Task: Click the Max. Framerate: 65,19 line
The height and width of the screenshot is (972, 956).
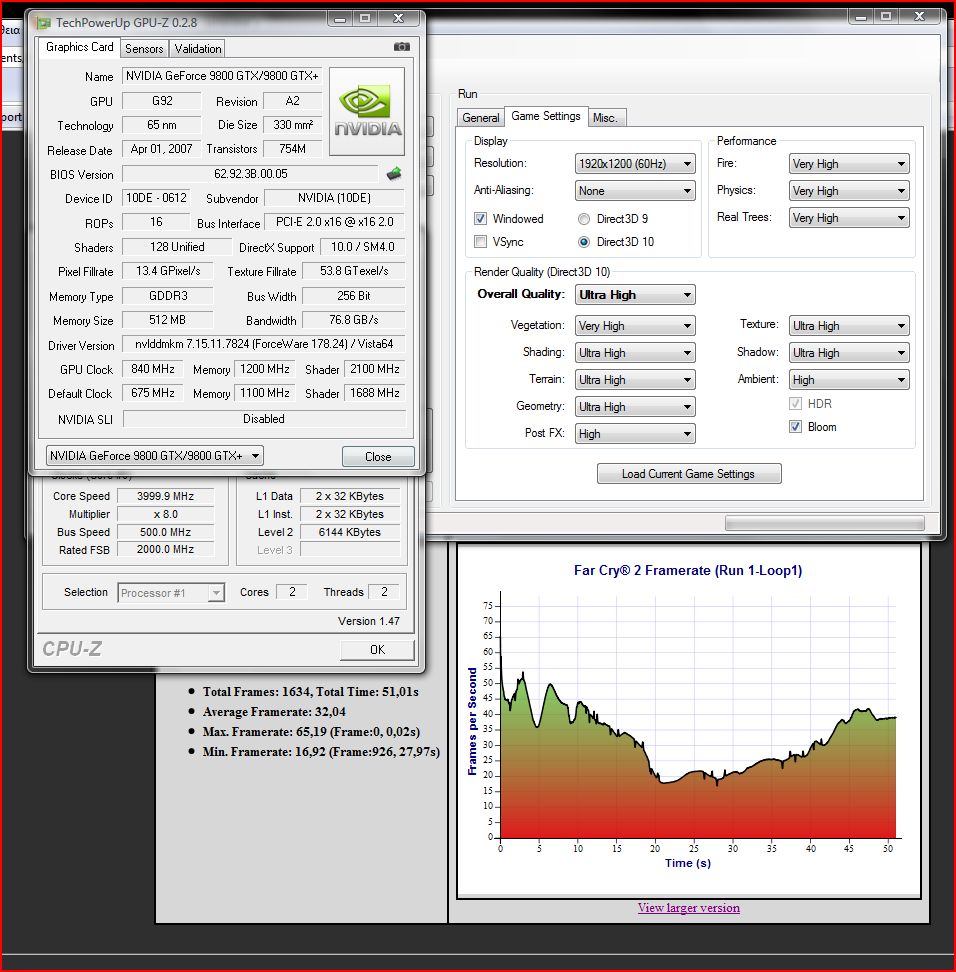Action: pos(311,731)
